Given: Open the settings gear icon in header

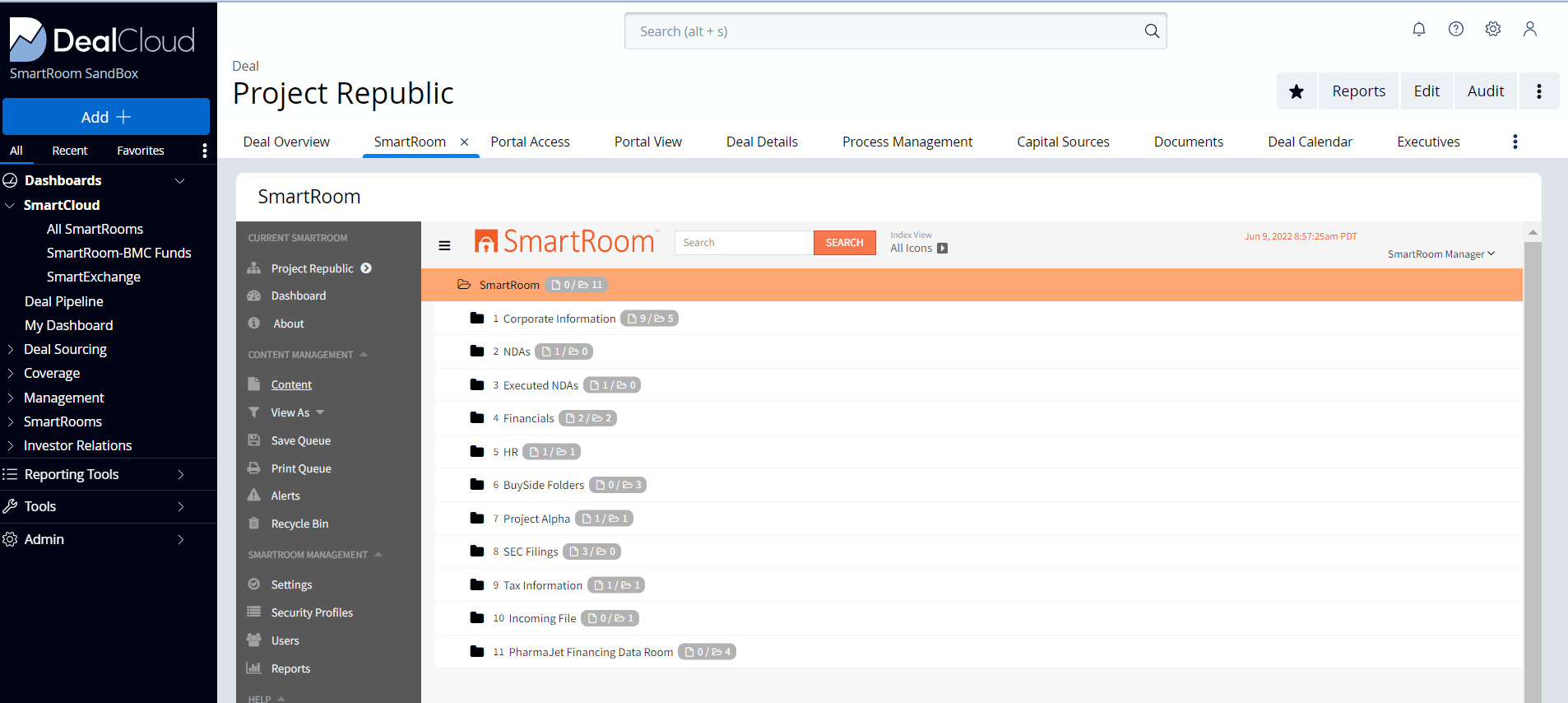Looking at the screenshot, I should click(x=1492, y=30).
